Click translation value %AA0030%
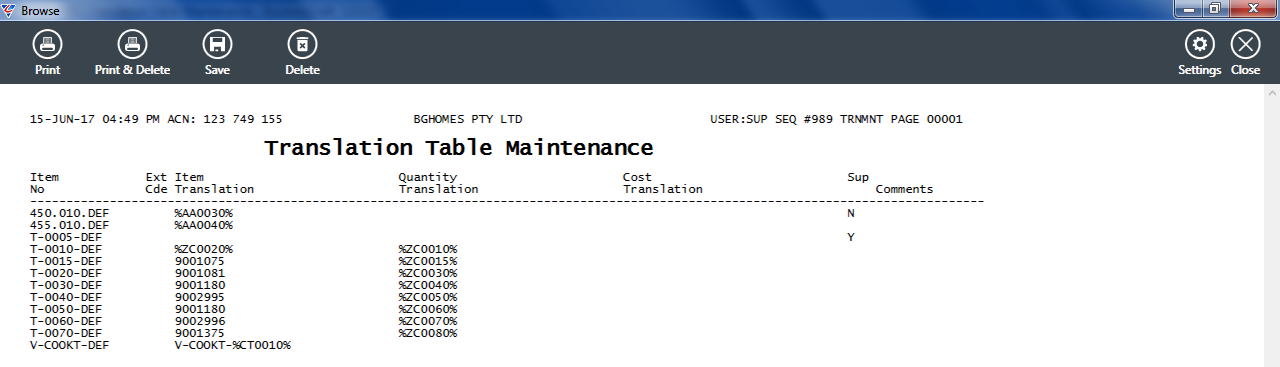 point(204,213)
